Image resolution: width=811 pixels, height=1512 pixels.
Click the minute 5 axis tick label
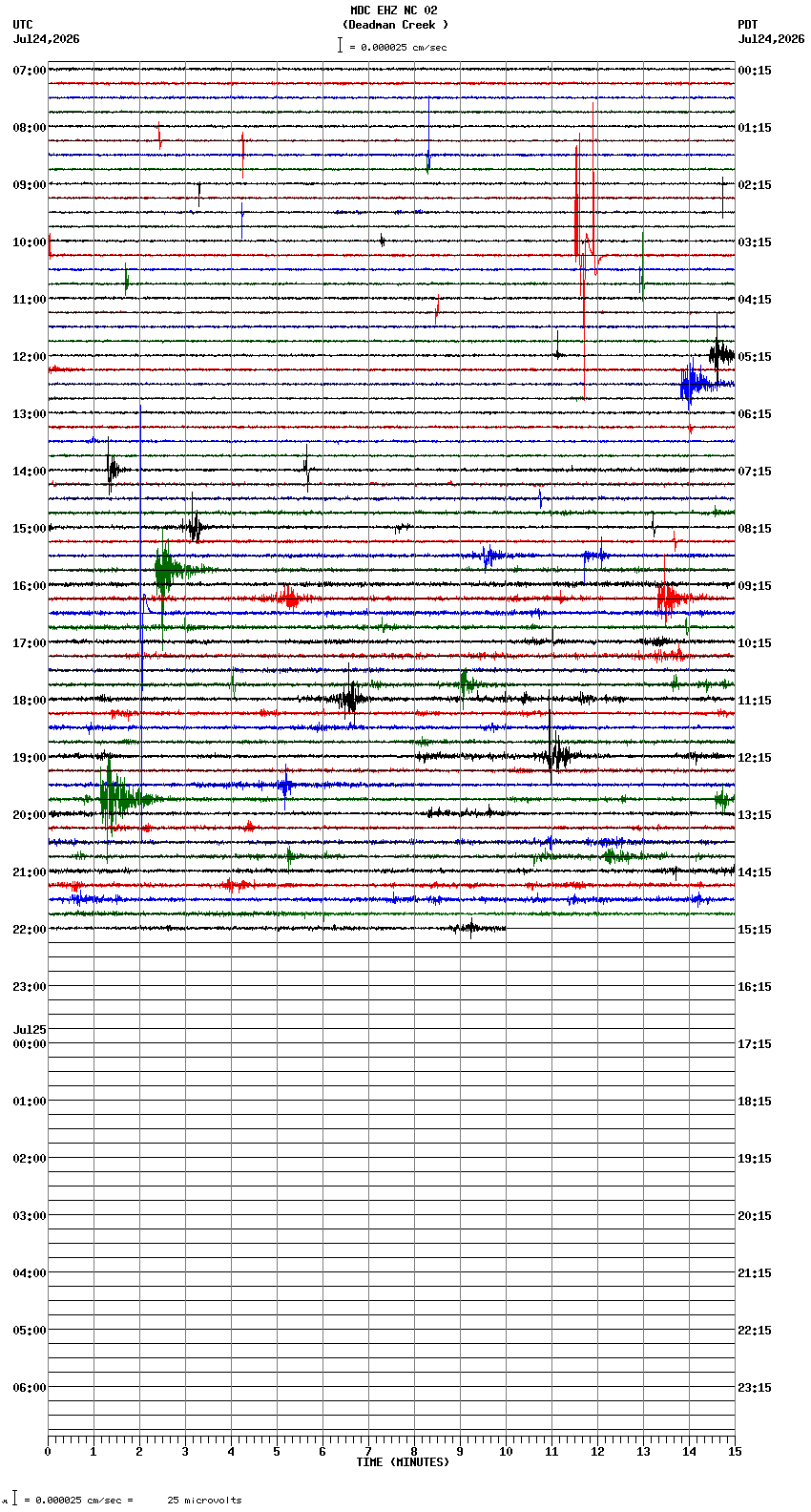coord(277,1452)
